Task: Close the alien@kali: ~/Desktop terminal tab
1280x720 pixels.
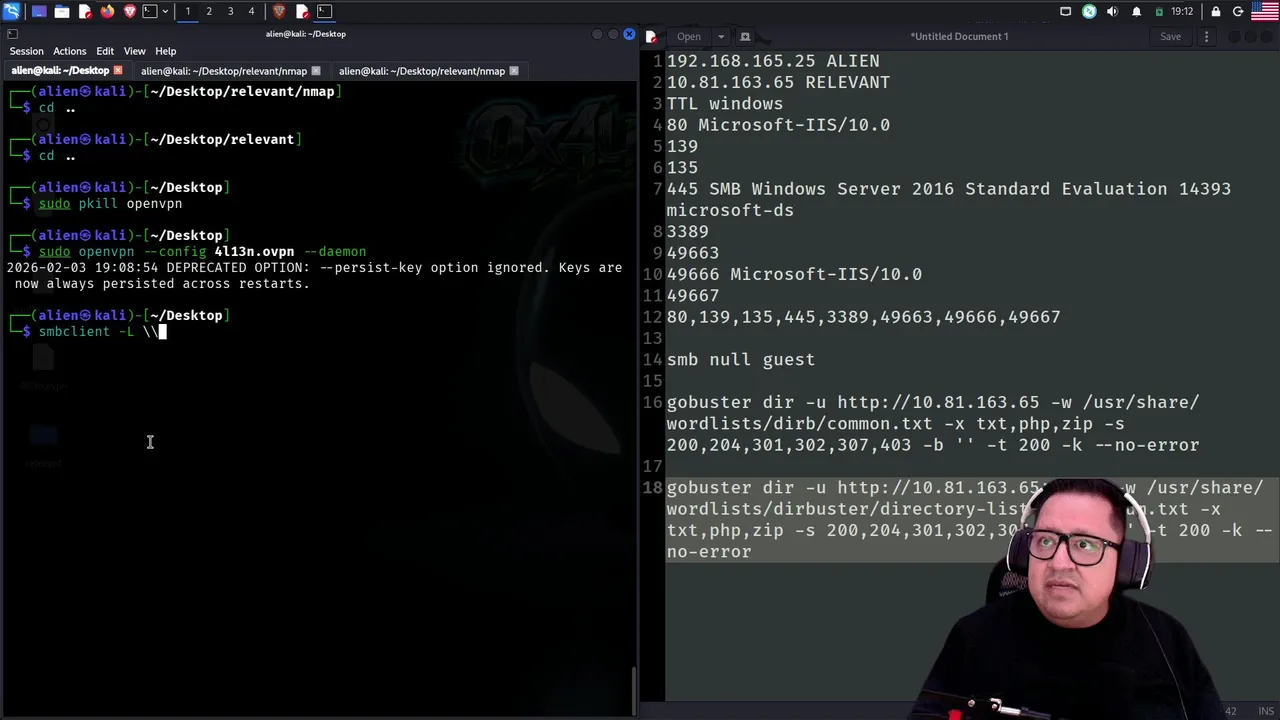Action: point(118,71)
